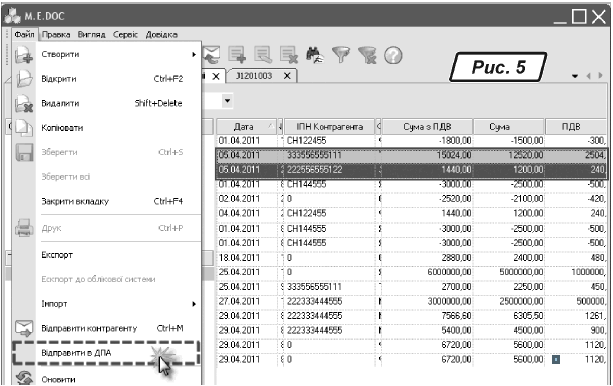Select the cell with 15024,00
This screenshot has width=613, height=386.
427,155
